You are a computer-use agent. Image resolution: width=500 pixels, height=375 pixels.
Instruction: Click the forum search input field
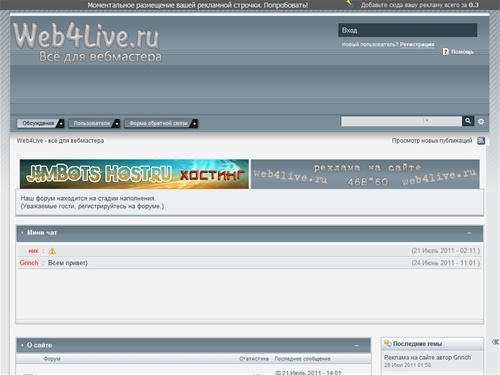click(382, 121)
